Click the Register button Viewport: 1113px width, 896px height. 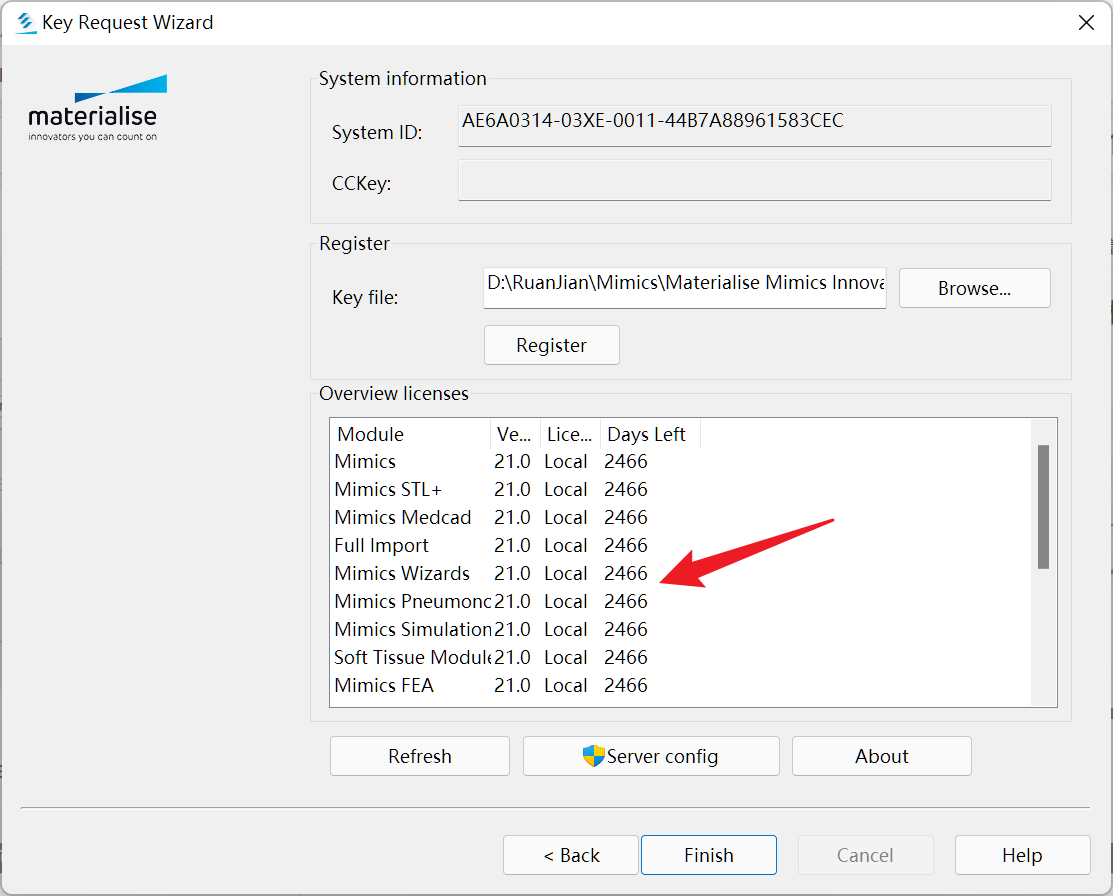(x=552, y=345)
